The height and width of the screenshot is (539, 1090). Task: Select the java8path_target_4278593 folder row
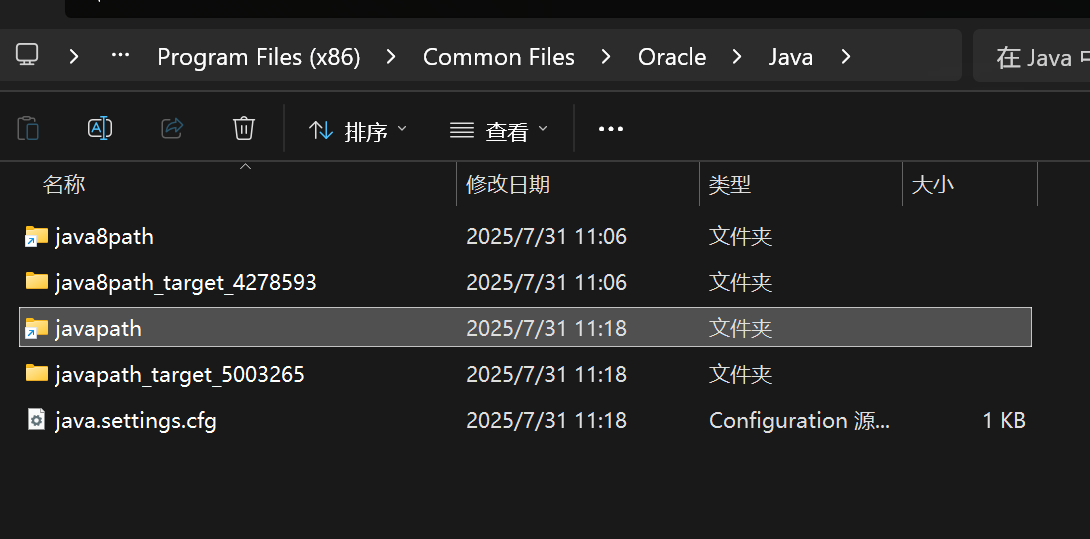(x=186, y=283)
